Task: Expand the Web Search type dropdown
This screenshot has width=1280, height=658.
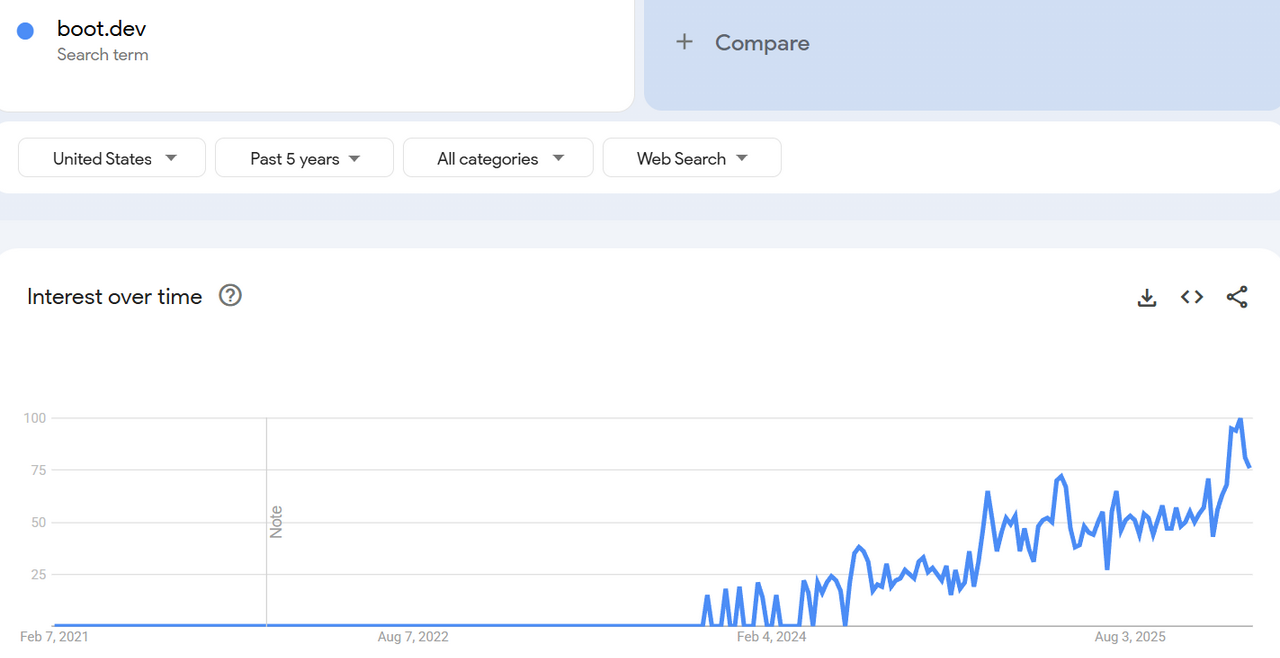Action: point(692,158)
